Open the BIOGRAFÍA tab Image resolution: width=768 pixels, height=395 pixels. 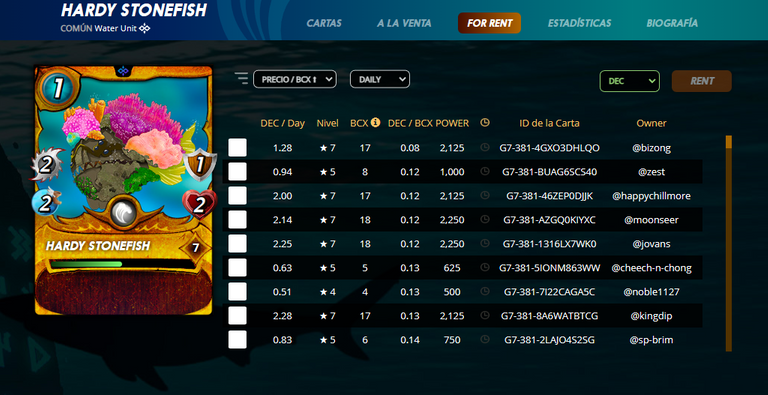[672, 23]
